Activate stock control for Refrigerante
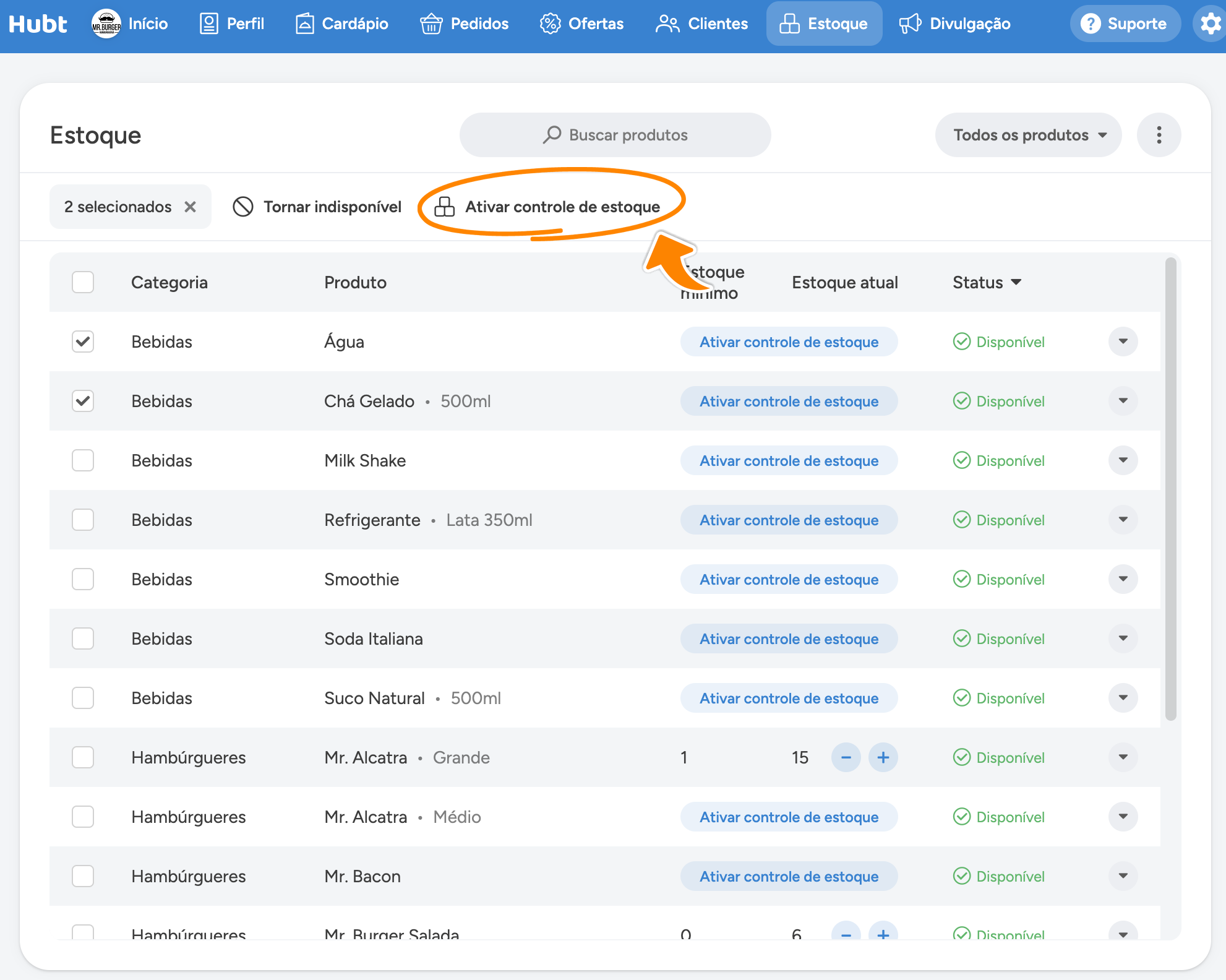Viewport: 1226px width, 980px height. click(x=789, y=520)
